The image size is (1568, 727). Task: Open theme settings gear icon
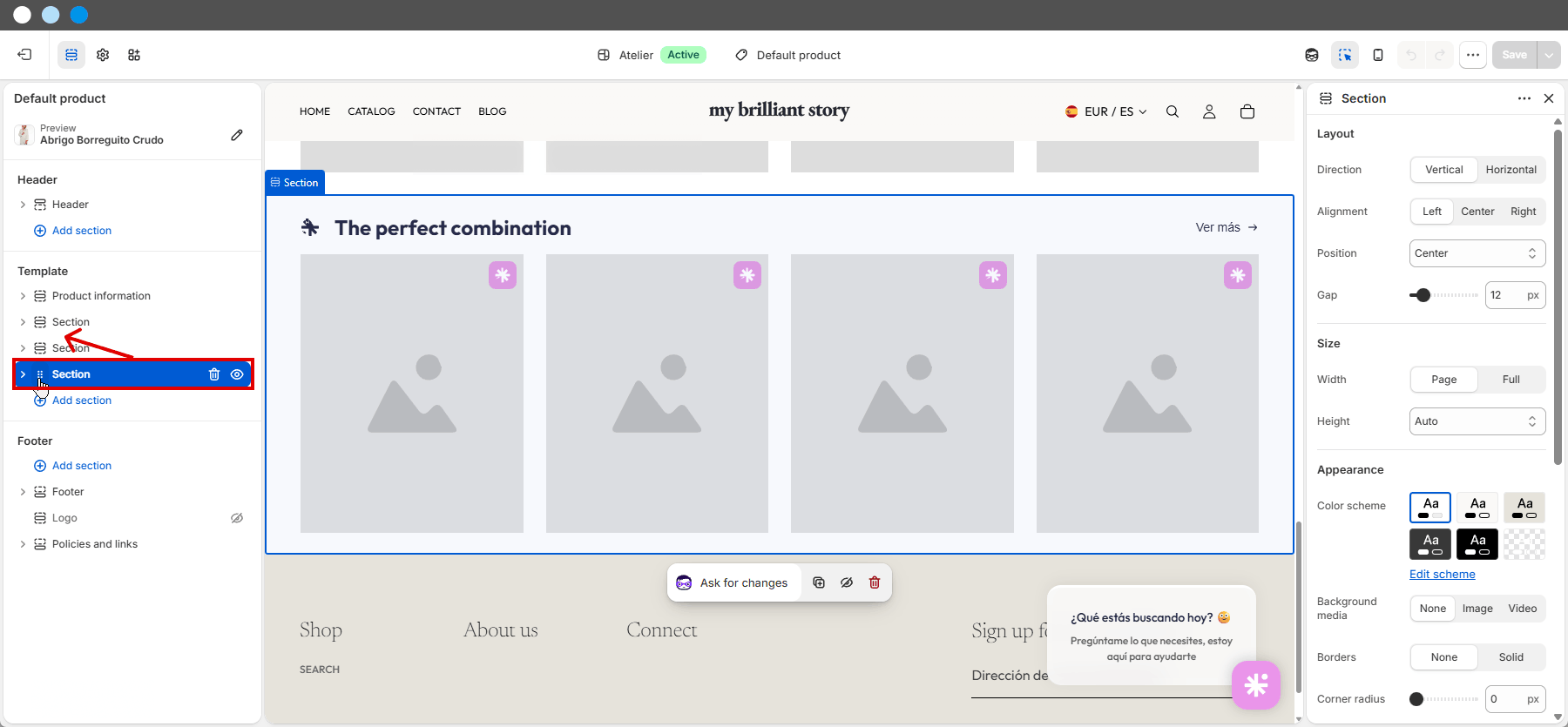click(103, 55)
